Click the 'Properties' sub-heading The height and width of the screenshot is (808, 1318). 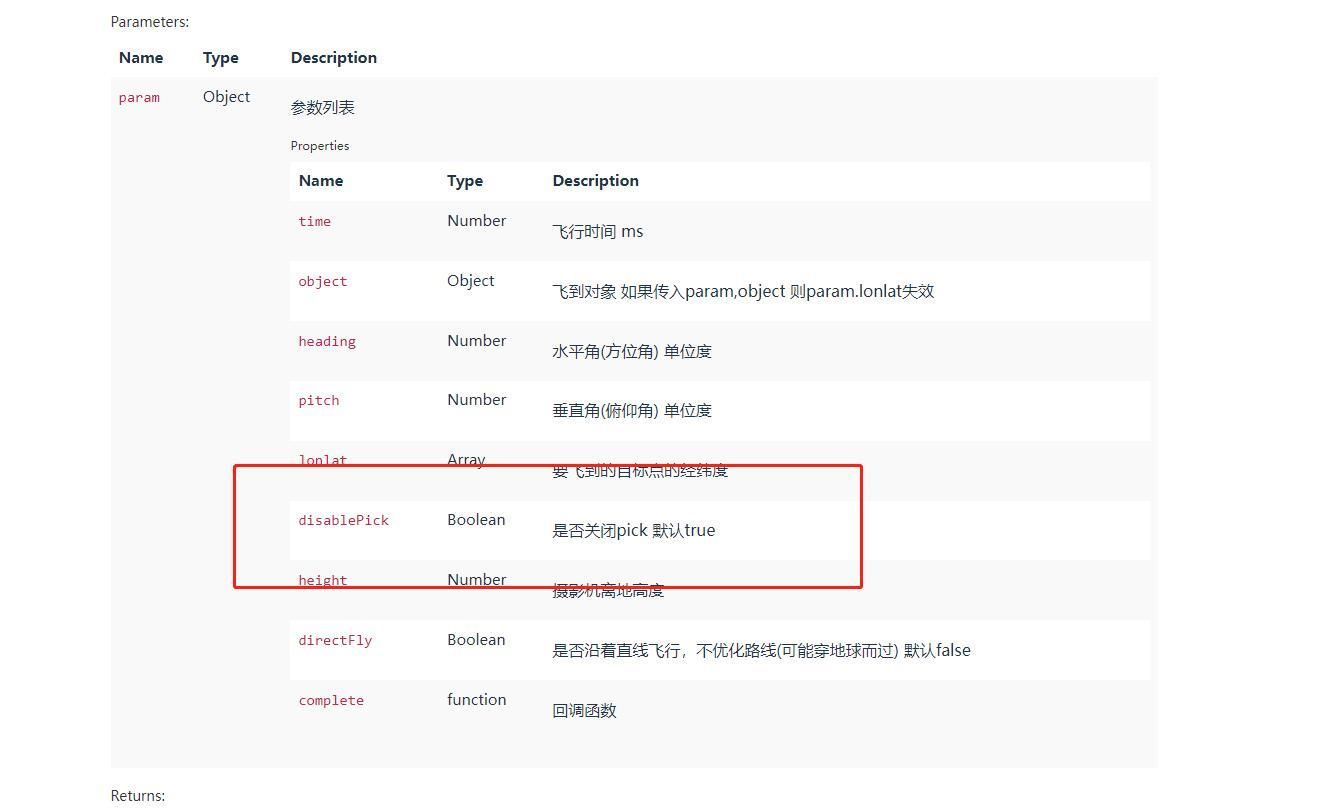point(320,145)
